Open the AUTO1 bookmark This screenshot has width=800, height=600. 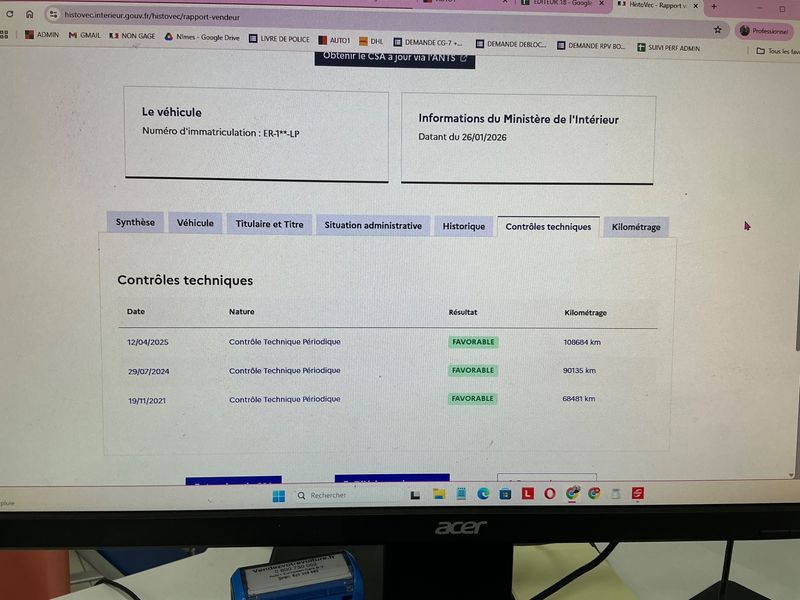(334, 40)
